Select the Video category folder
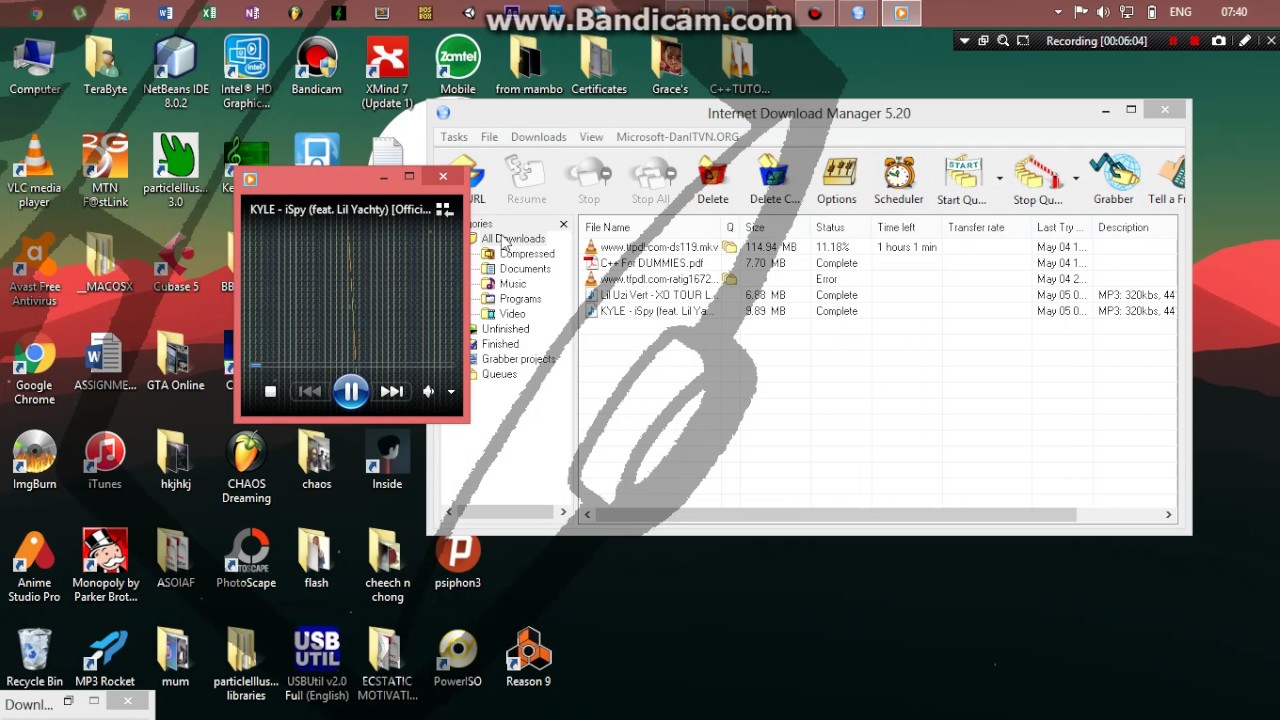 coord(512,314)
